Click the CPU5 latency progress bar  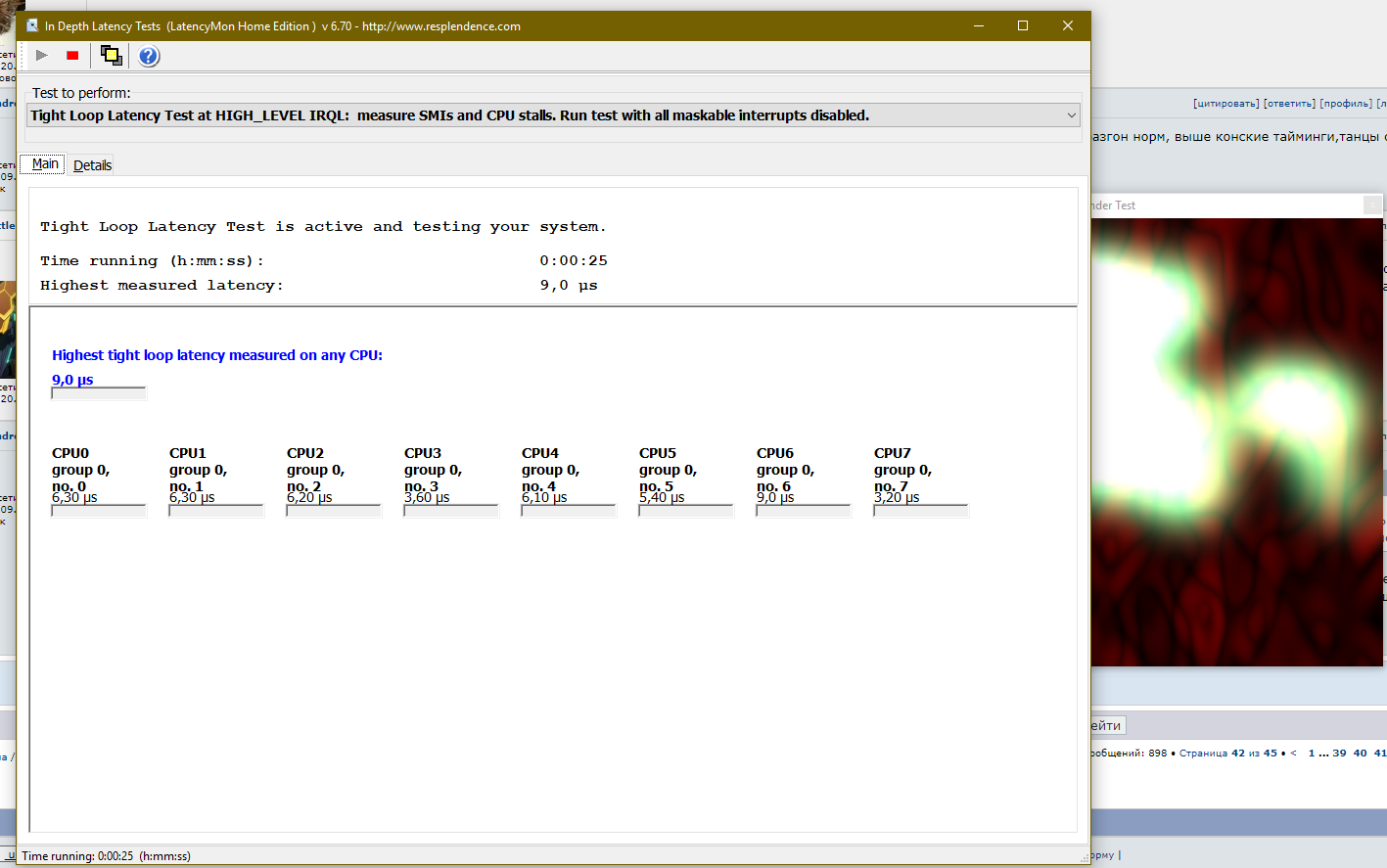(x=686, y=511)
